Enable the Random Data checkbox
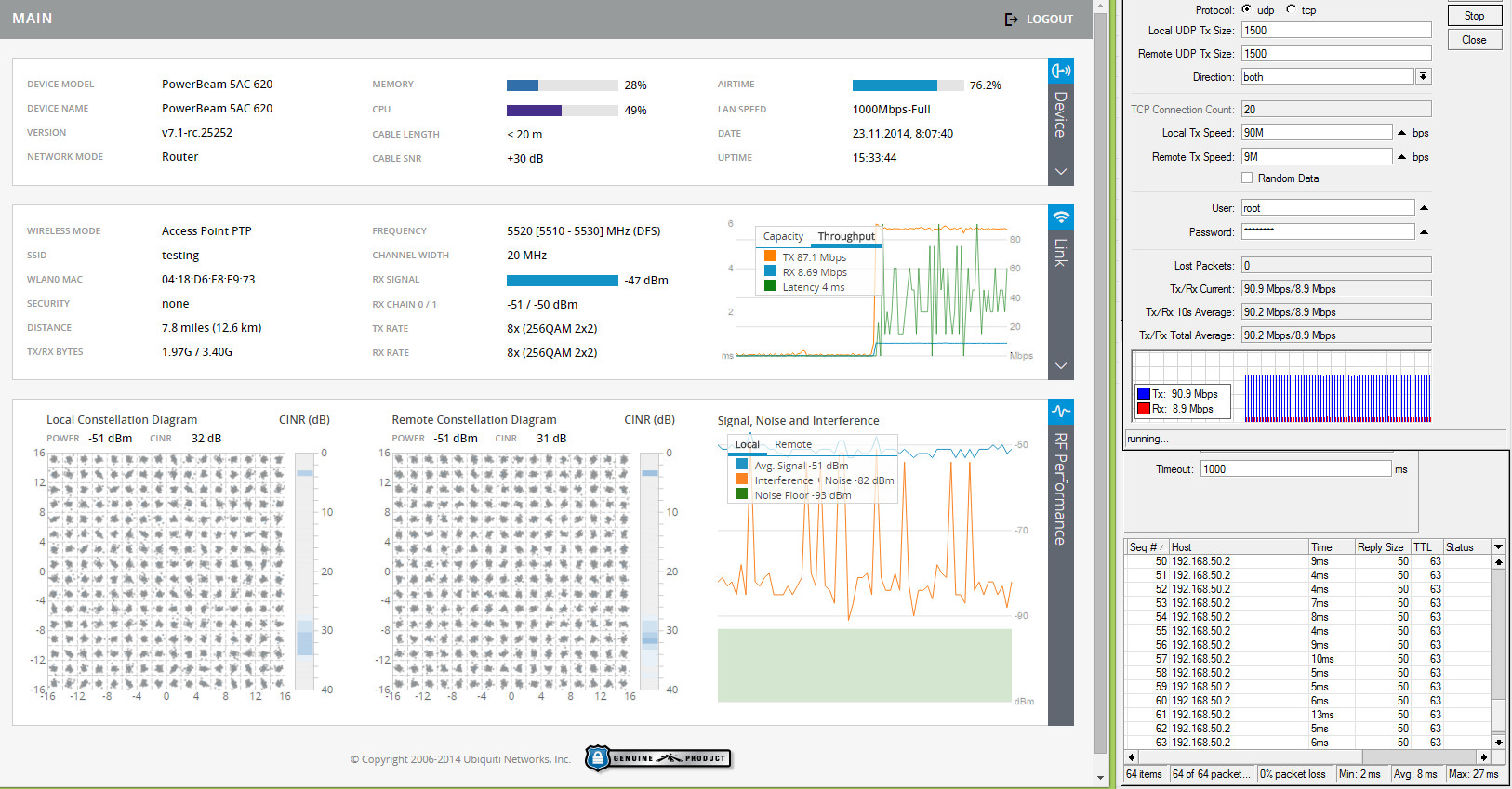Screen dimensions: 1512x789 pos(1247,178)
